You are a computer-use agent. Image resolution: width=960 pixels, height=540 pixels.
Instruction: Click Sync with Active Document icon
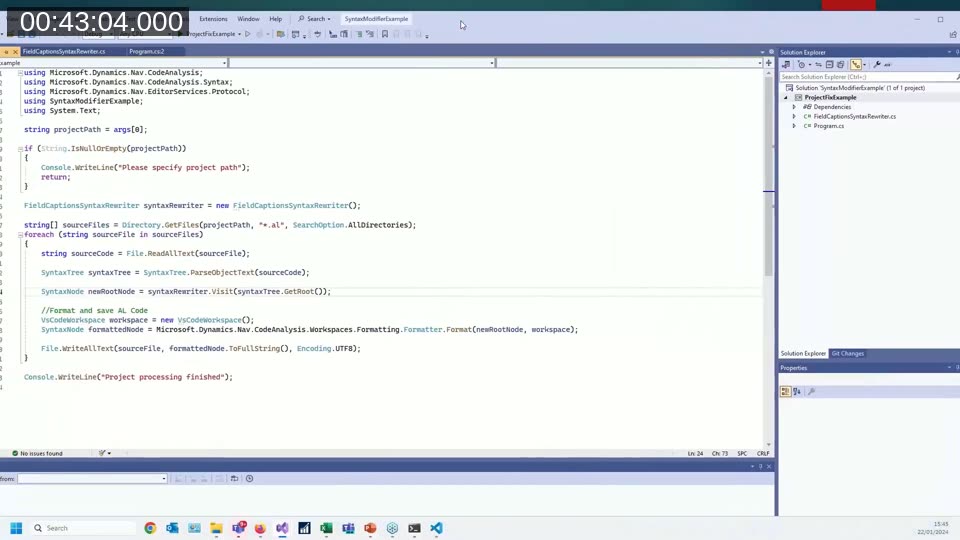(x=819, y=65)
